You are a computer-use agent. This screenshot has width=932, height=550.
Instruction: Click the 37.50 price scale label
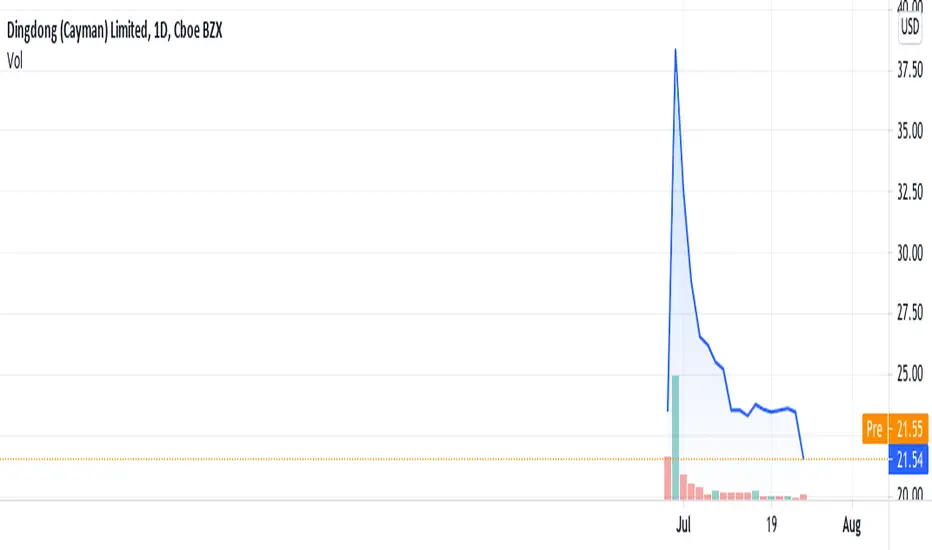click(910, 70)
